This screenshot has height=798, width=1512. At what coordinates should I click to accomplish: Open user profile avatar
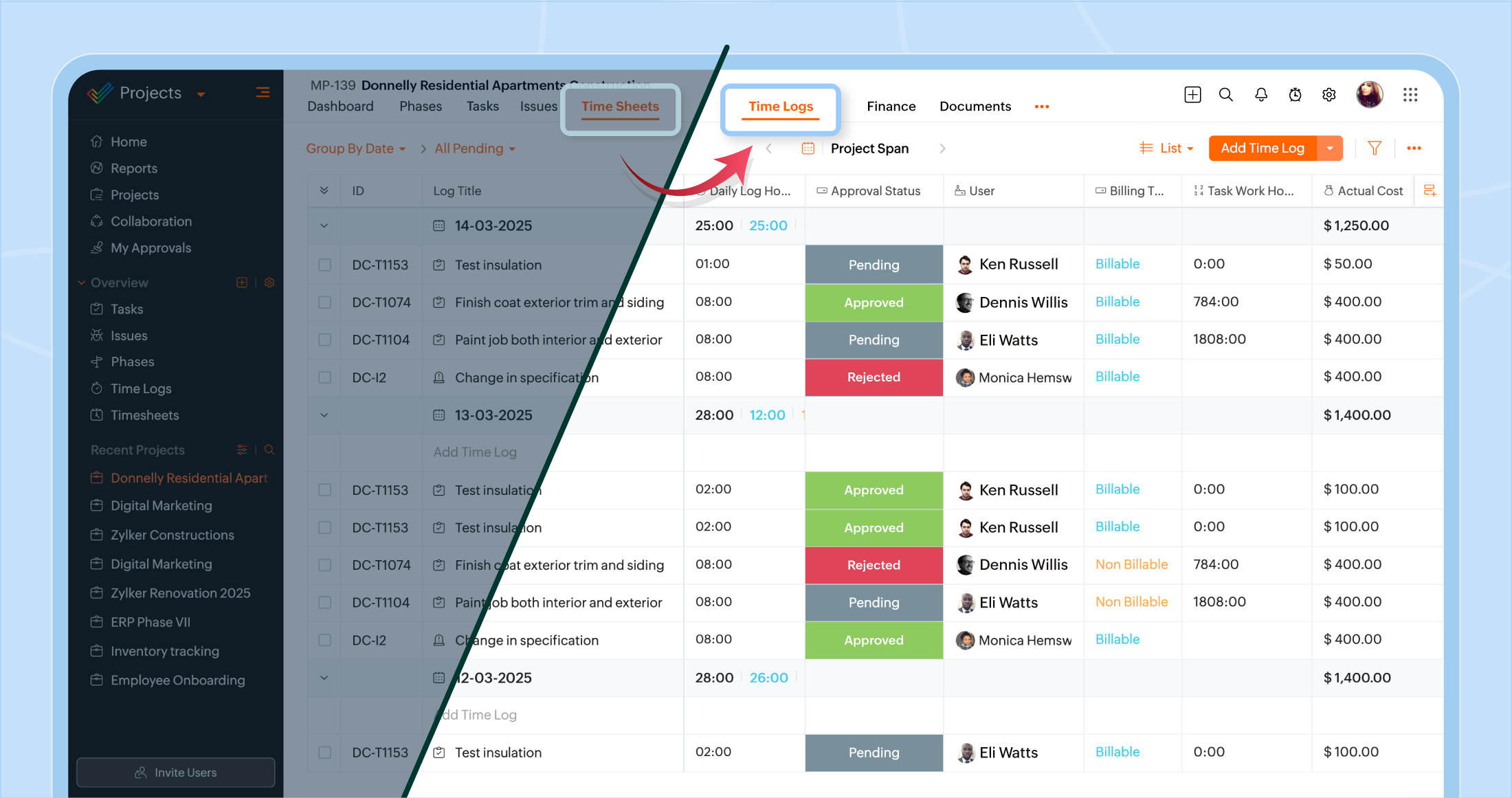(1369, 95)
